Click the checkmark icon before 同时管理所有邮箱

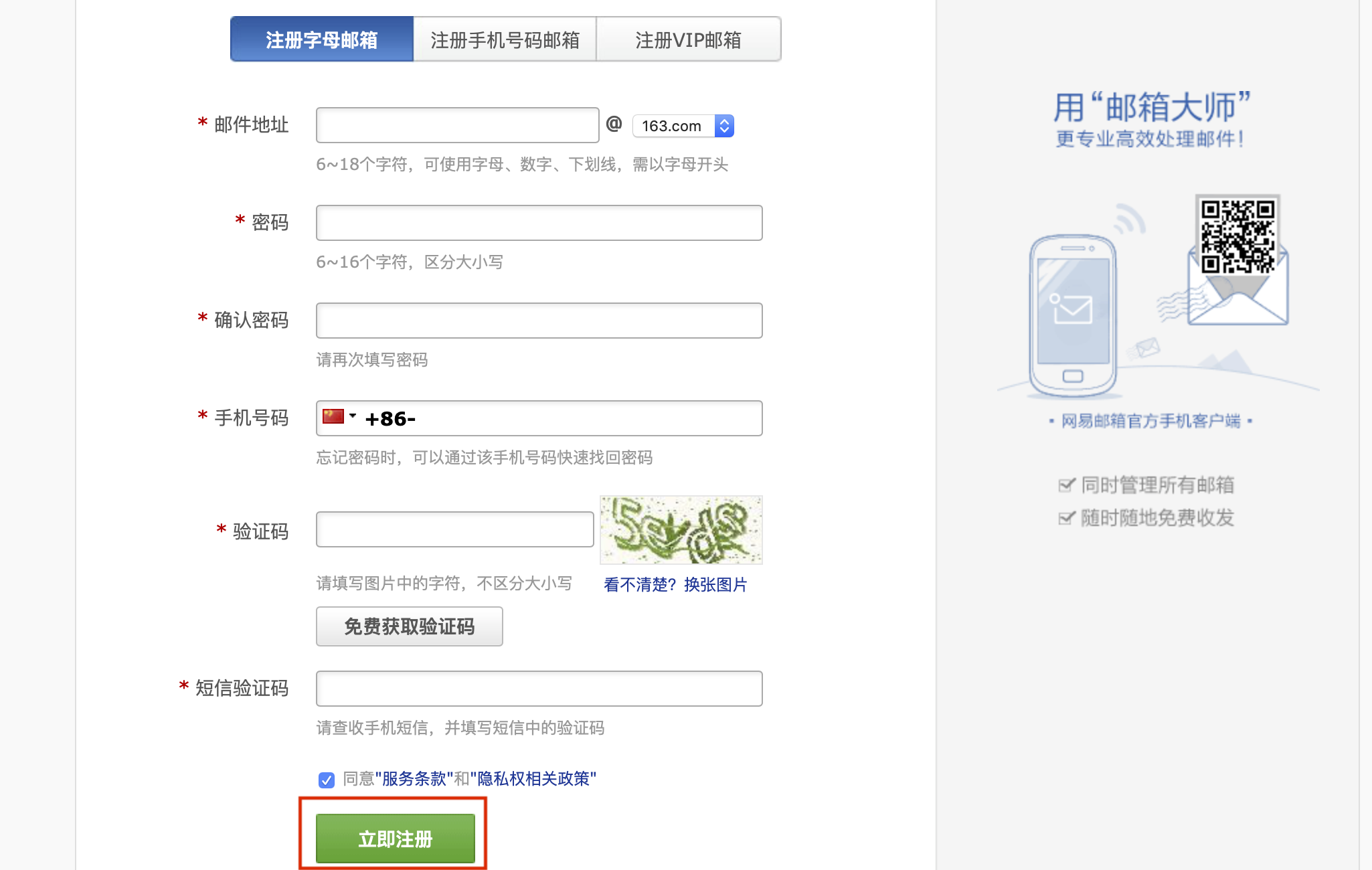pos(1066,485)
